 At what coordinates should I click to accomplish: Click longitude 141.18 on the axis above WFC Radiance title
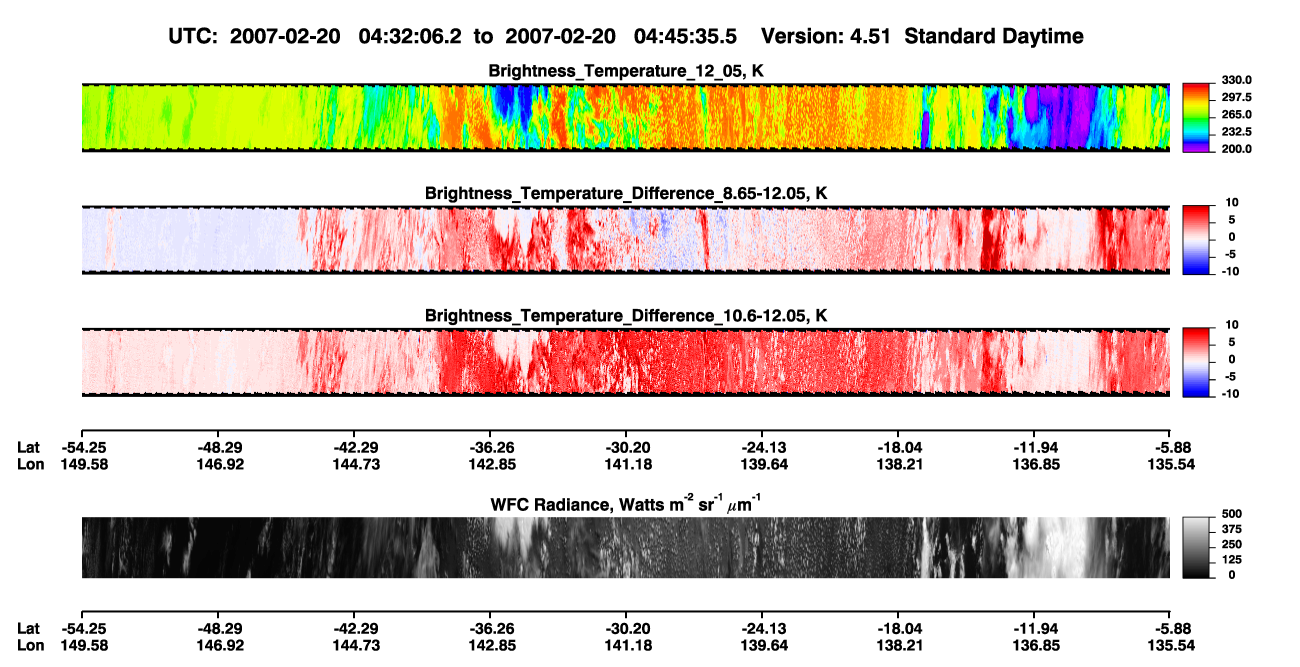point(626,464)
